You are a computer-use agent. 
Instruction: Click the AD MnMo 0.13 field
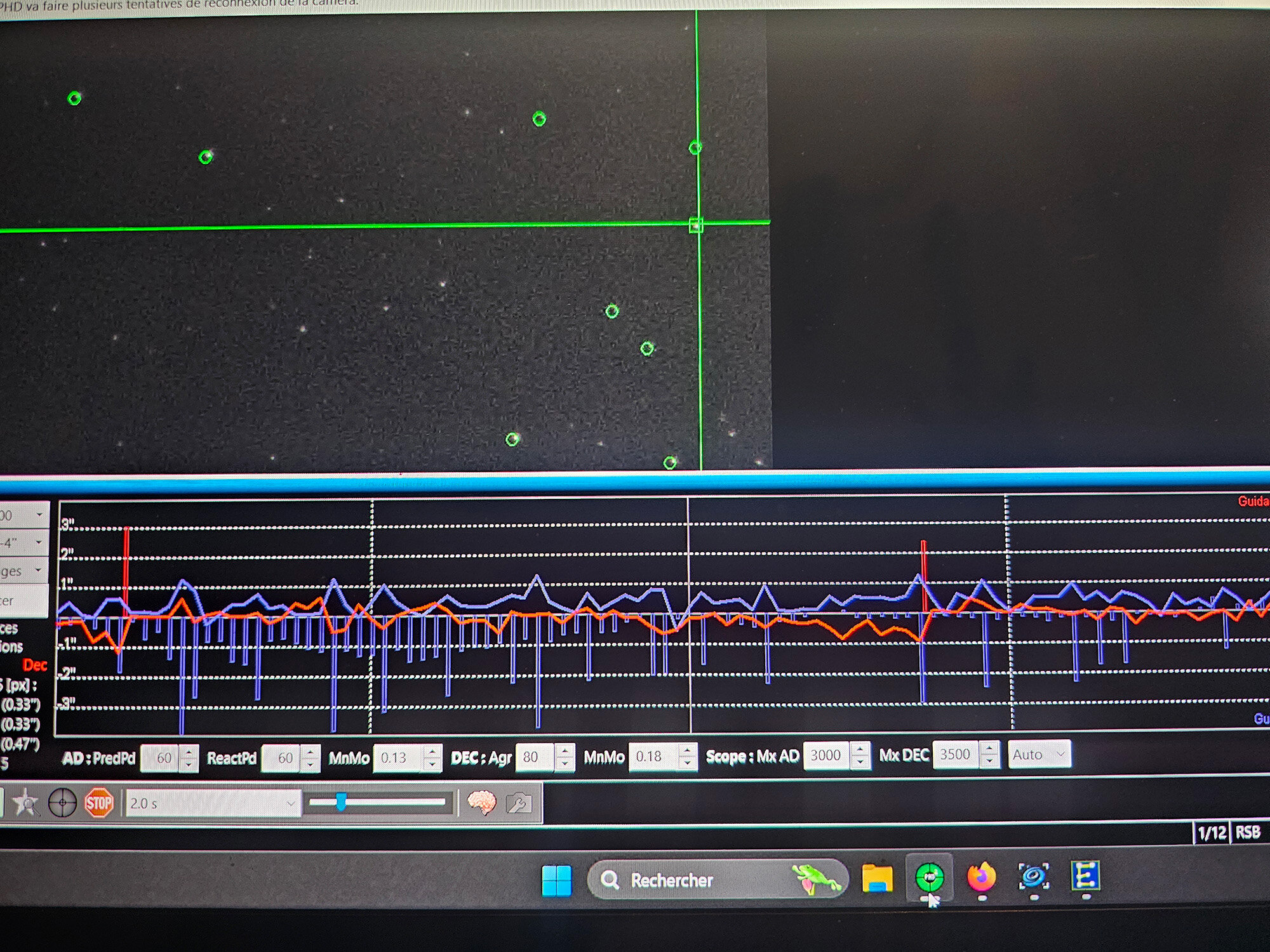(x=397, y=758)
